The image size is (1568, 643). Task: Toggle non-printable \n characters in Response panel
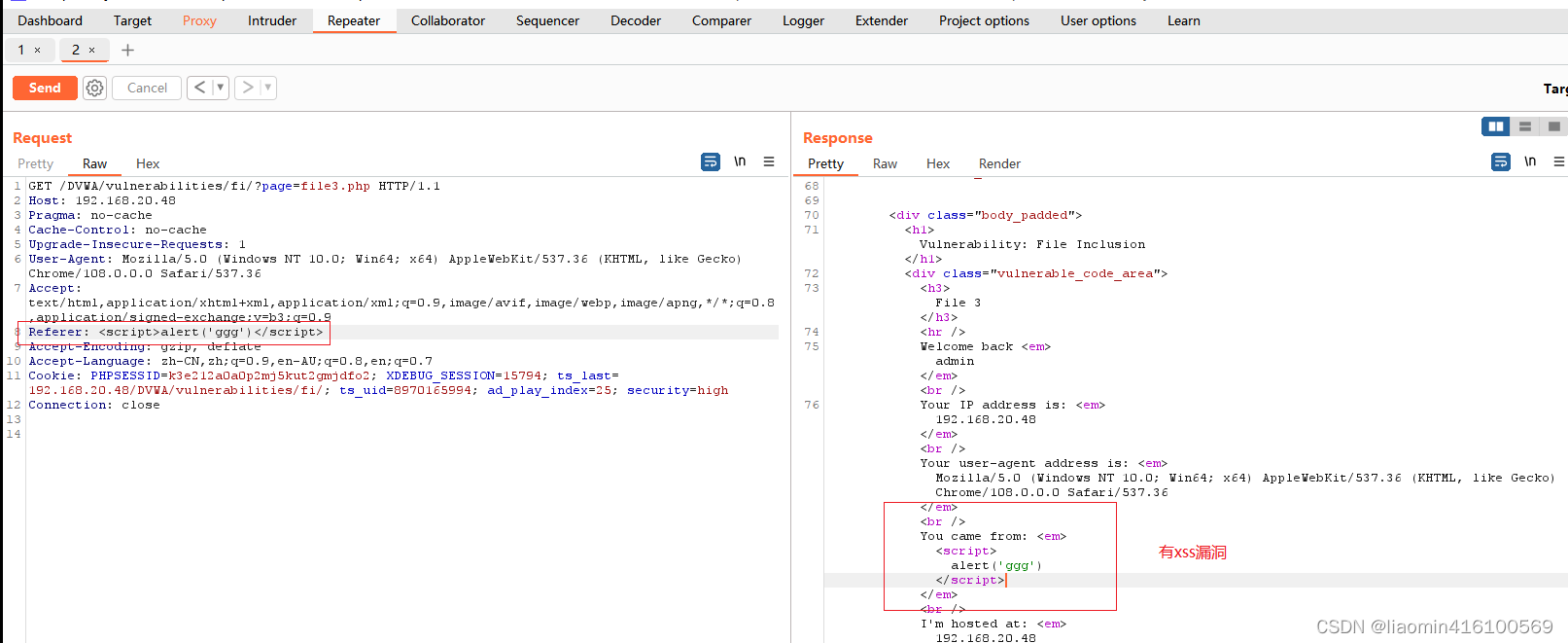click(1530, 161)
